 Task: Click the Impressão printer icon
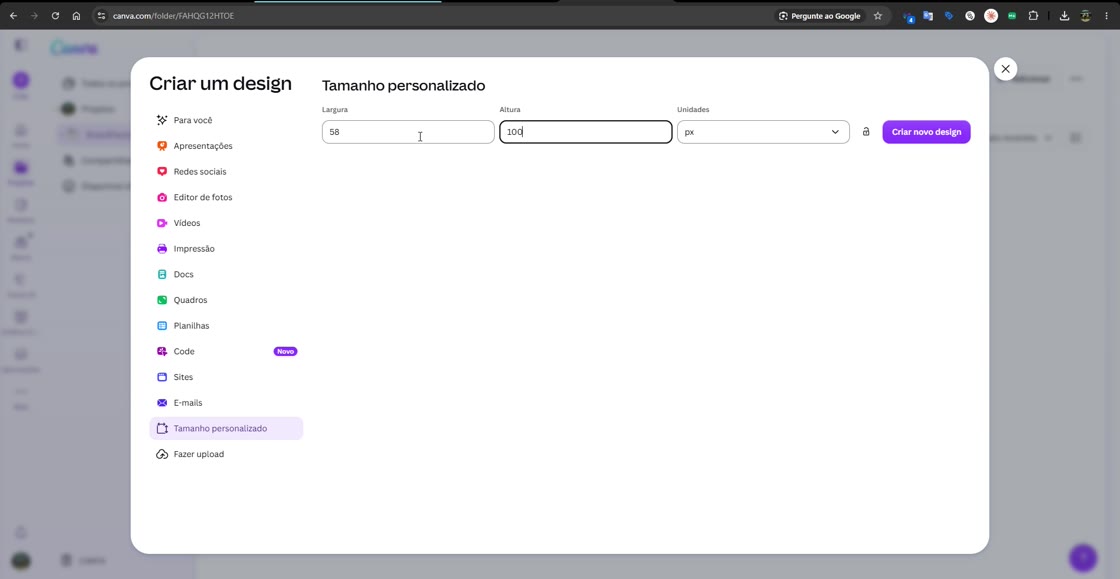pyautogui.click(x=162, y=248)
